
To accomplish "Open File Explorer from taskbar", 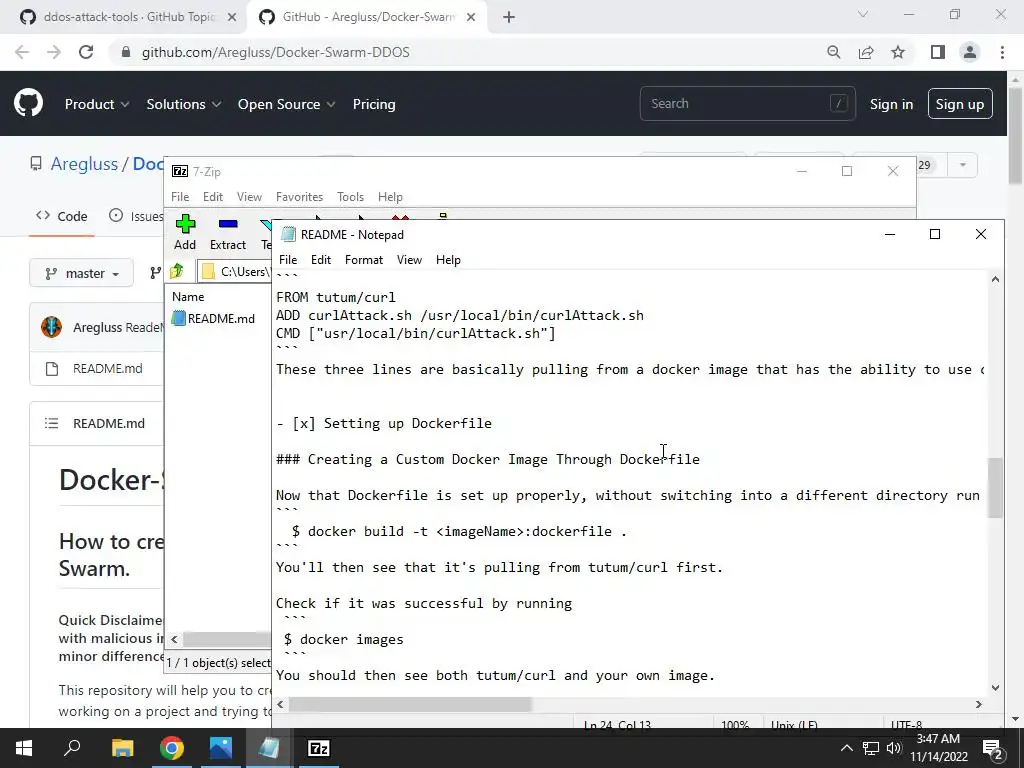I will [x=122, y=748].
